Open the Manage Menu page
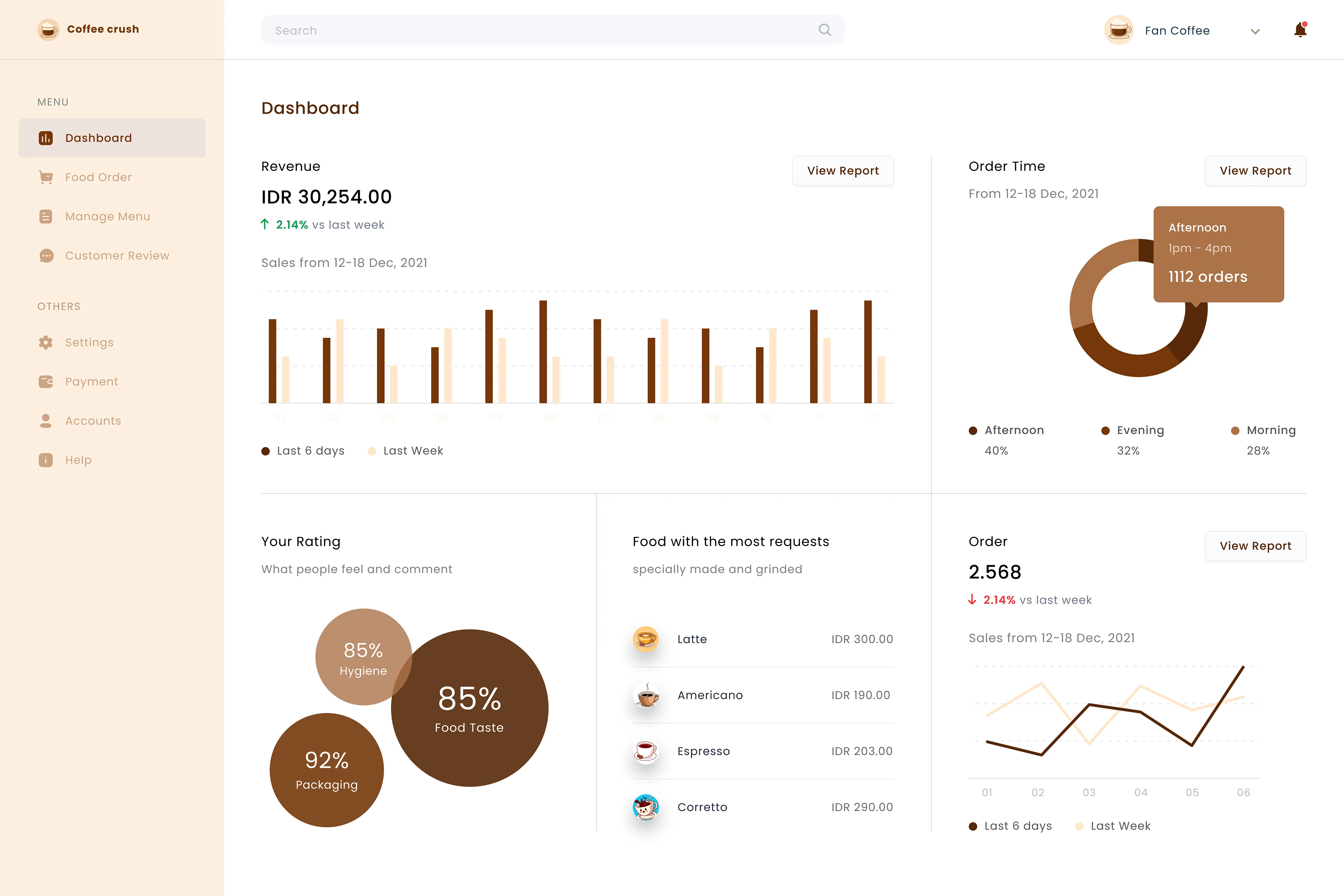Image resolution: width=1344 pixels, height=896 pixels. pos(107,217)
